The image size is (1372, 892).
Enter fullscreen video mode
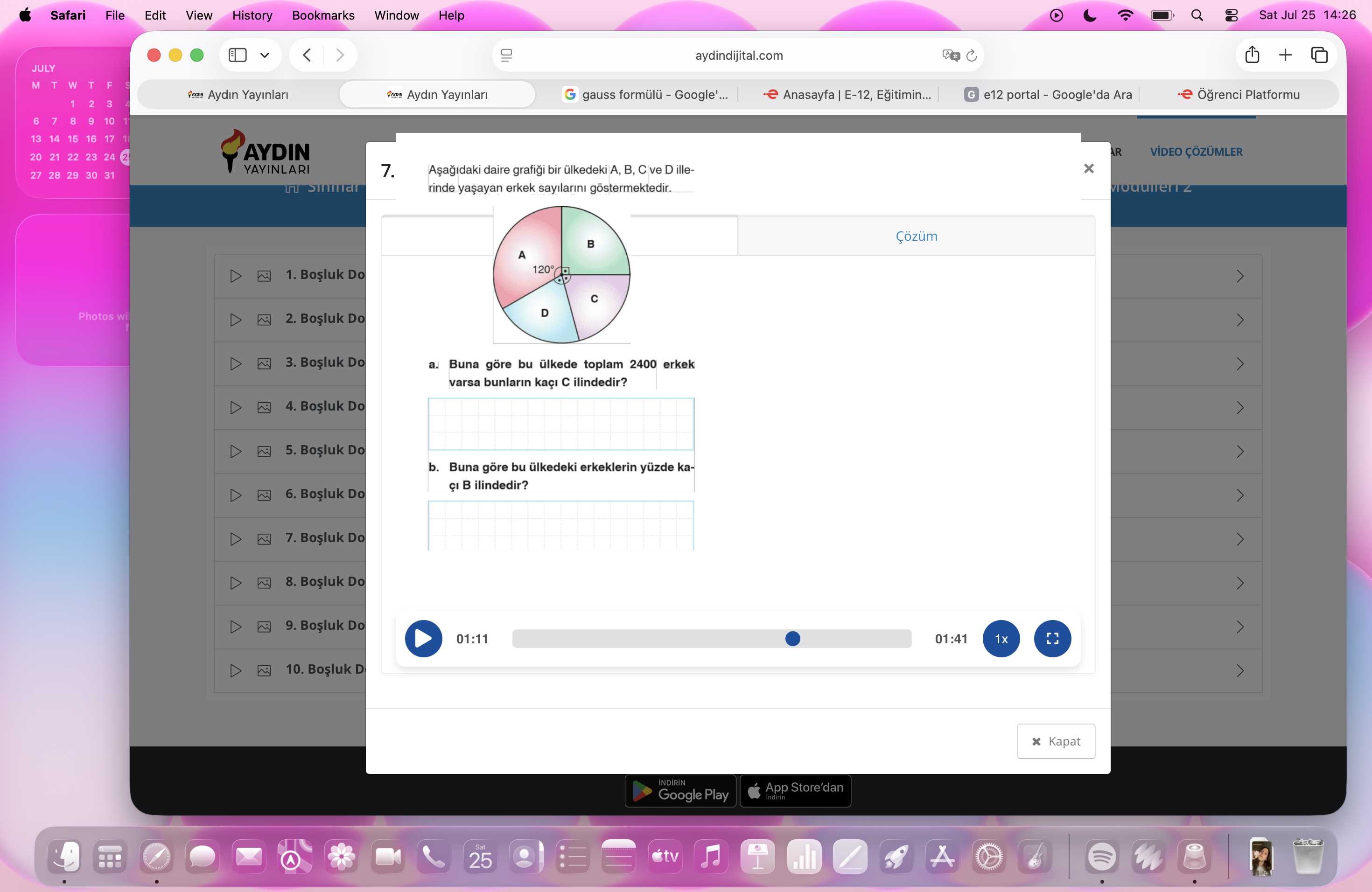coord(1052,639)
